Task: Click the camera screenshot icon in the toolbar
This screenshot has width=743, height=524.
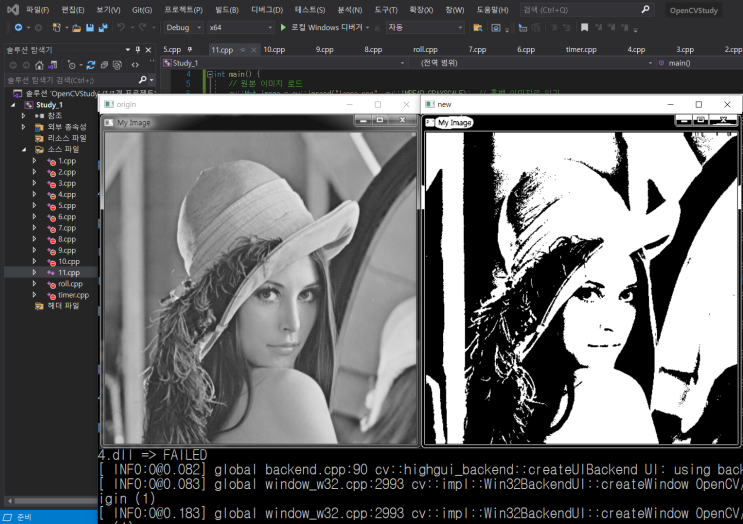Action: point(496,28)
